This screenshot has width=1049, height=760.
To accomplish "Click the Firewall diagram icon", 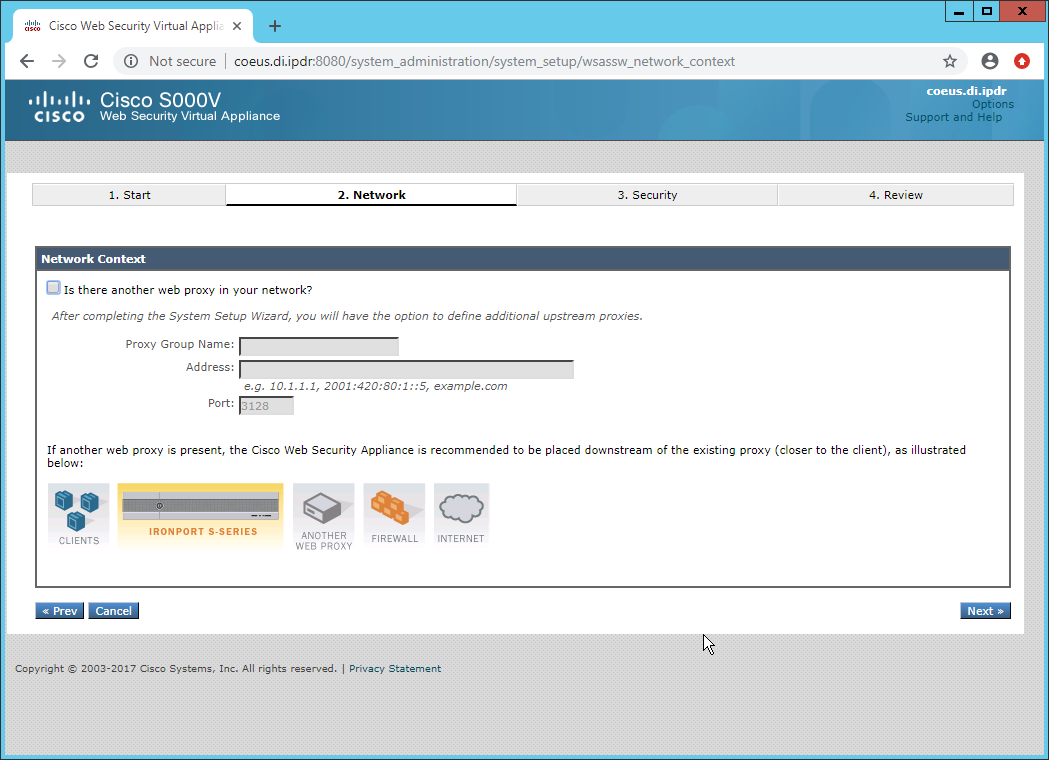I will tap(394, 516).
